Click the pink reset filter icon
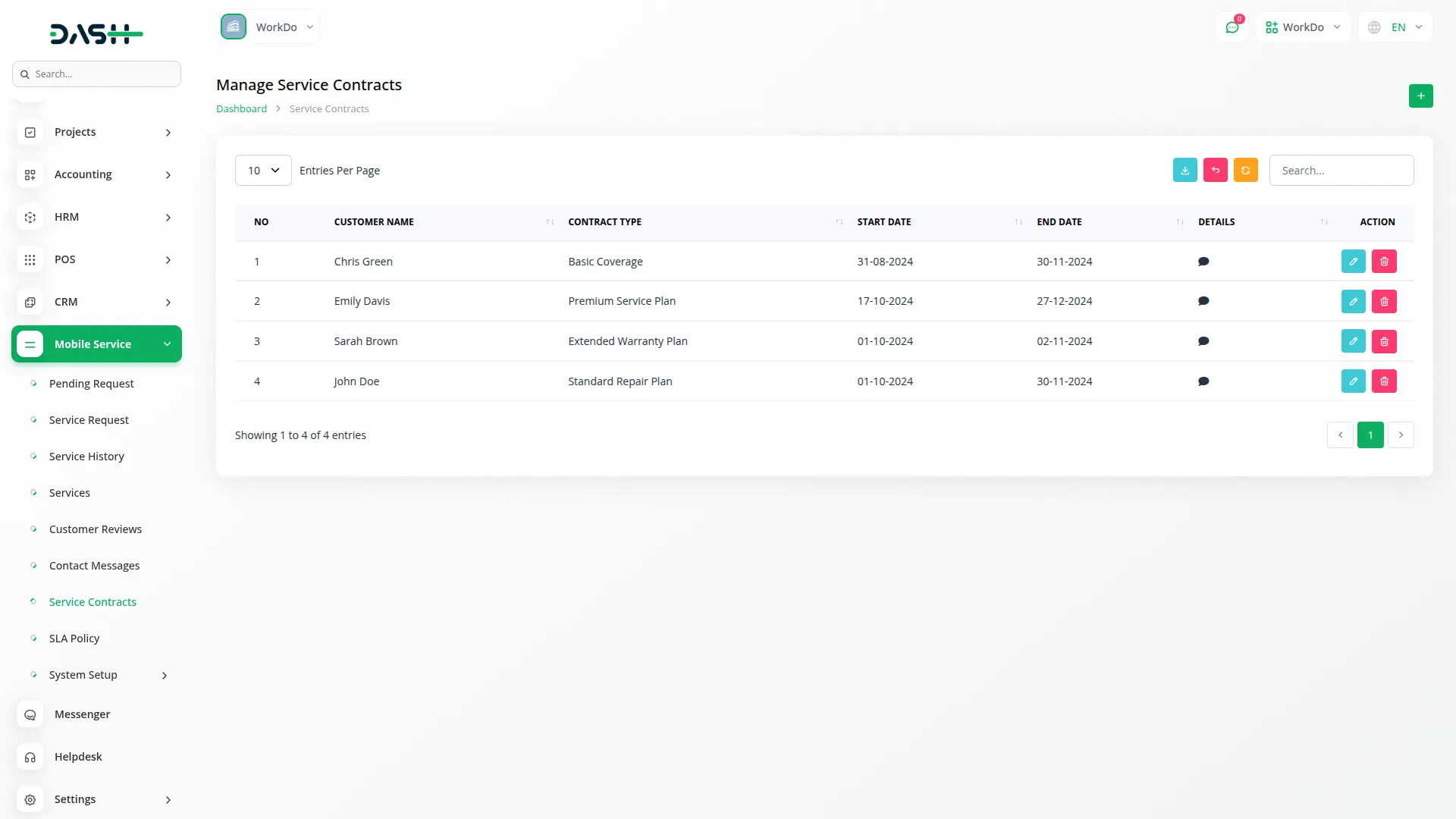1456x819 pixels. pyautogui.click(x=1215, y=170)
